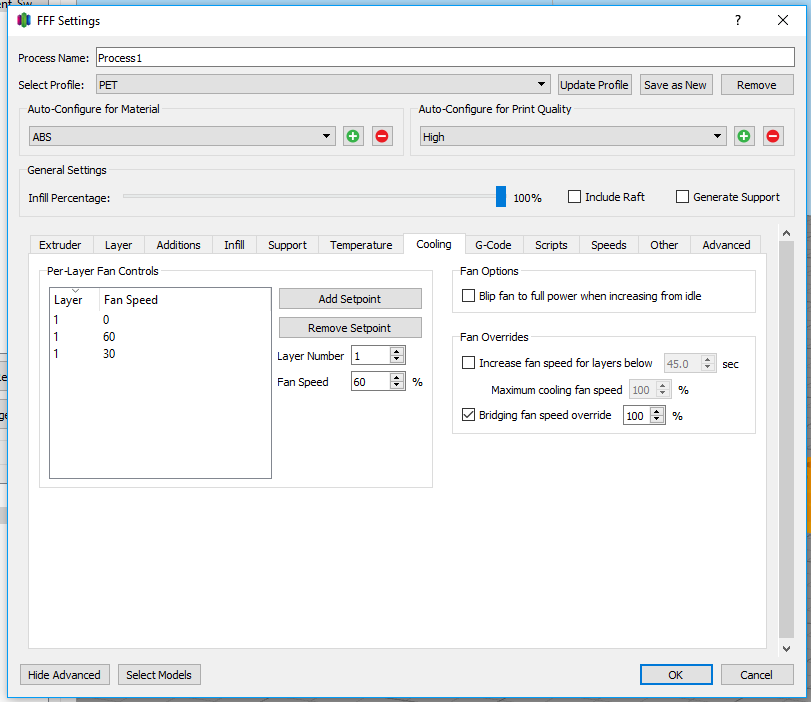Select setpoint row with fan speed 0
The image size is (811, 702).
(160, 320)
